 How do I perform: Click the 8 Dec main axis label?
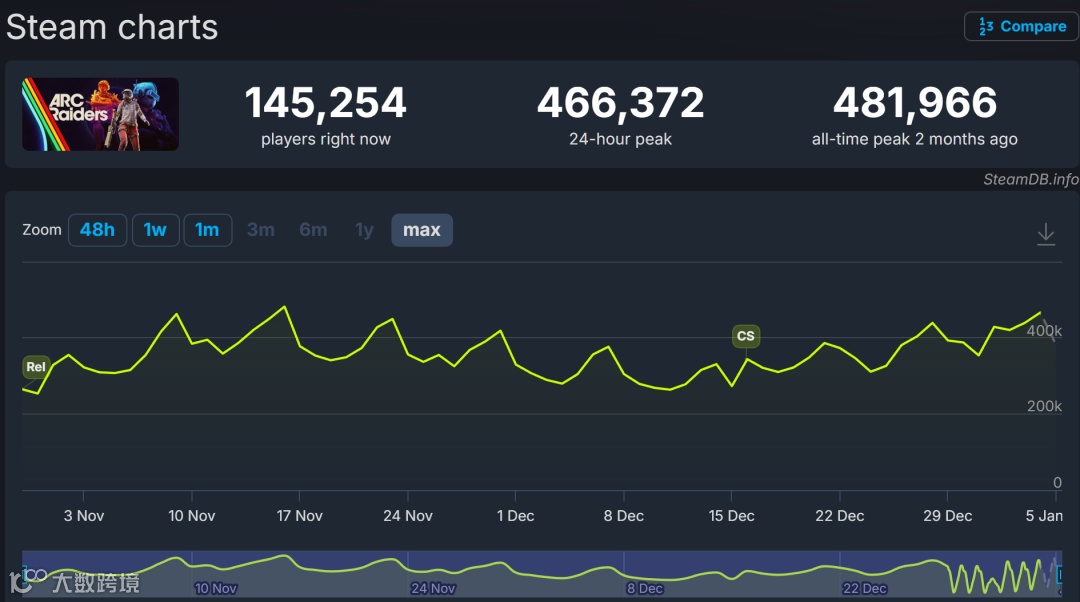624,516
